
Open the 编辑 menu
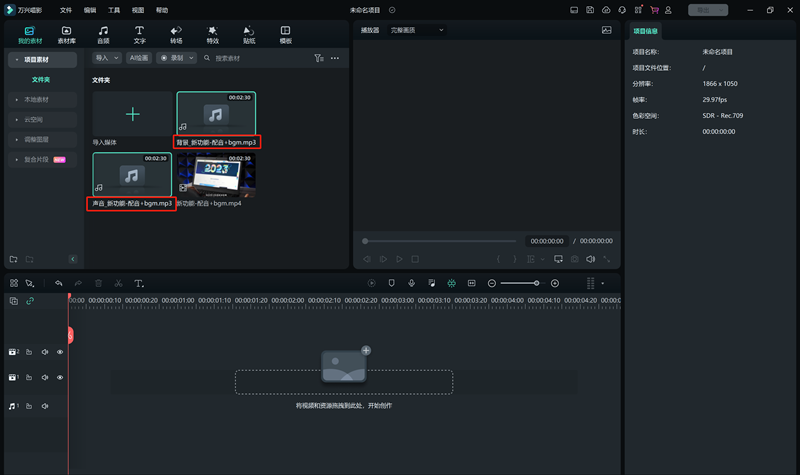pos(90,10)
